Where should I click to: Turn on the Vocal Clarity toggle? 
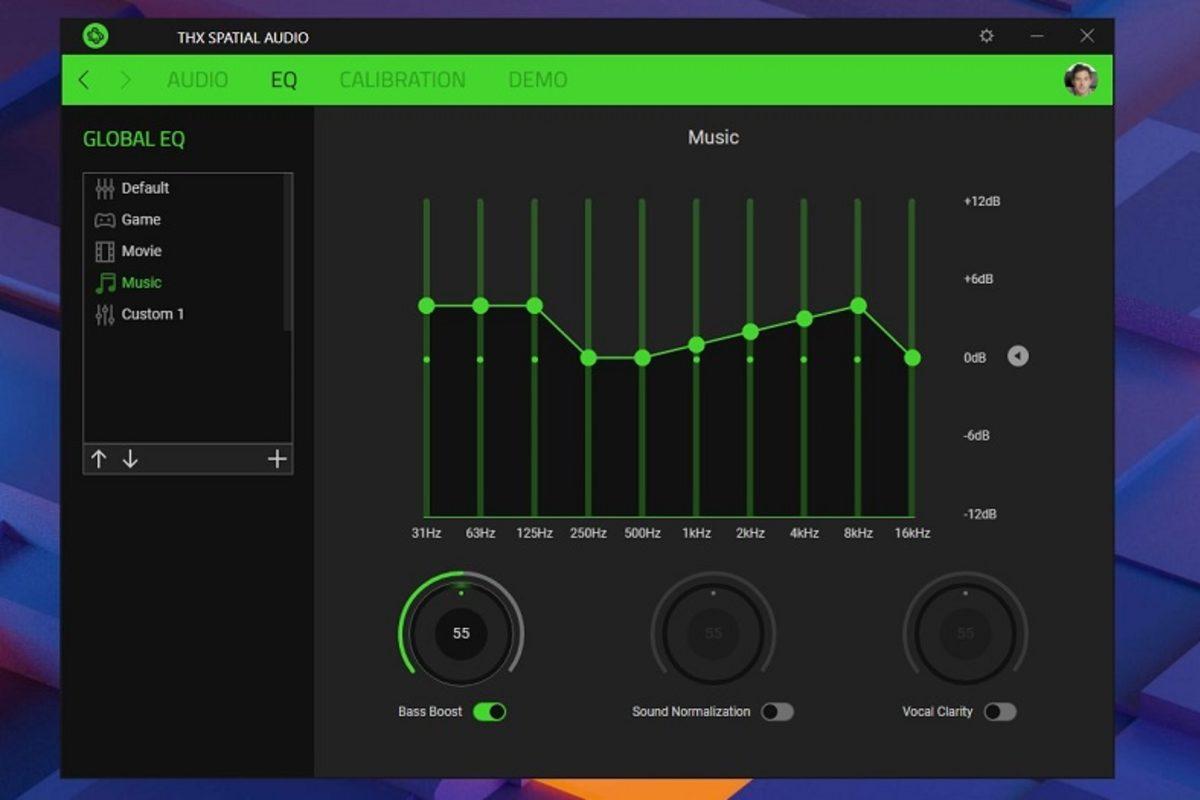[x=1000, y=712]
